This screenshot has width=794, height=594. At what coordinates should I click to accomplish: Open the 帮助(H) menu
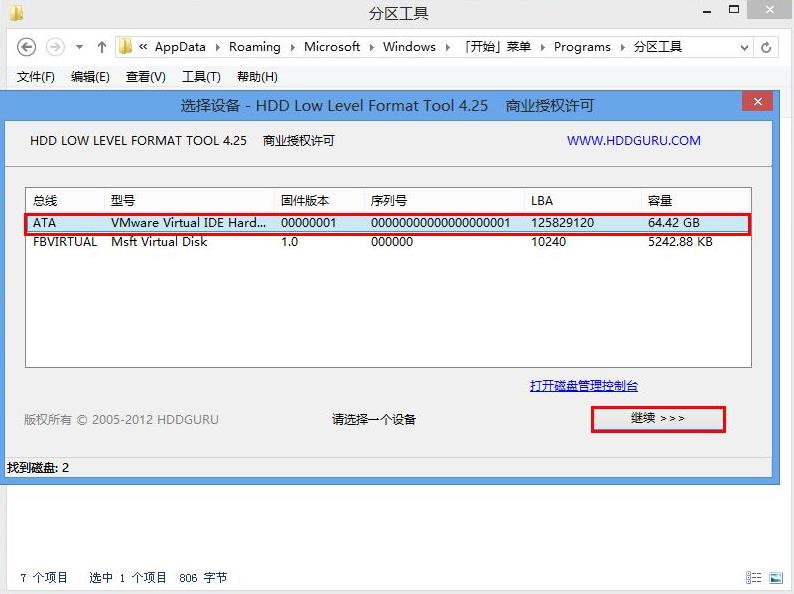tap(257, 77)
